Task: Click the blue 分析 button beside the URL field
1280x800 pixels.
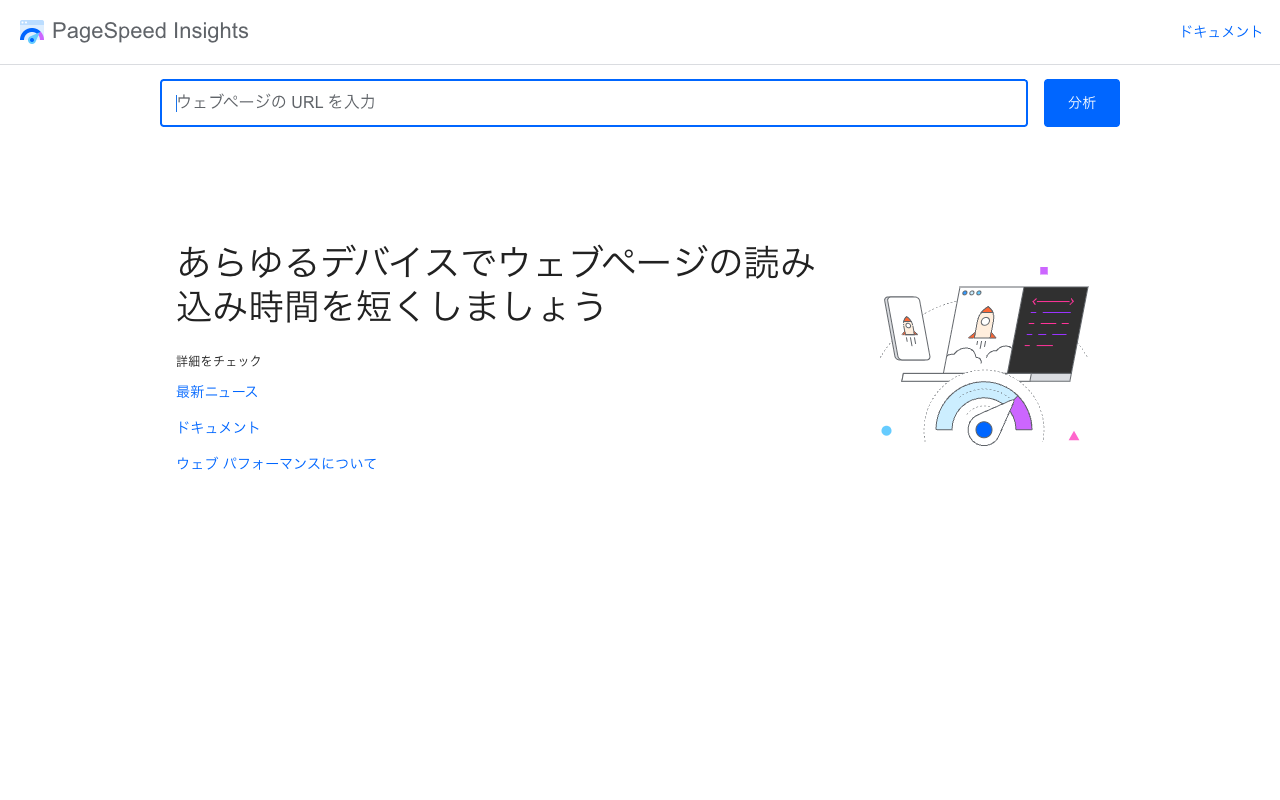Action: [x=1081, y=102]
